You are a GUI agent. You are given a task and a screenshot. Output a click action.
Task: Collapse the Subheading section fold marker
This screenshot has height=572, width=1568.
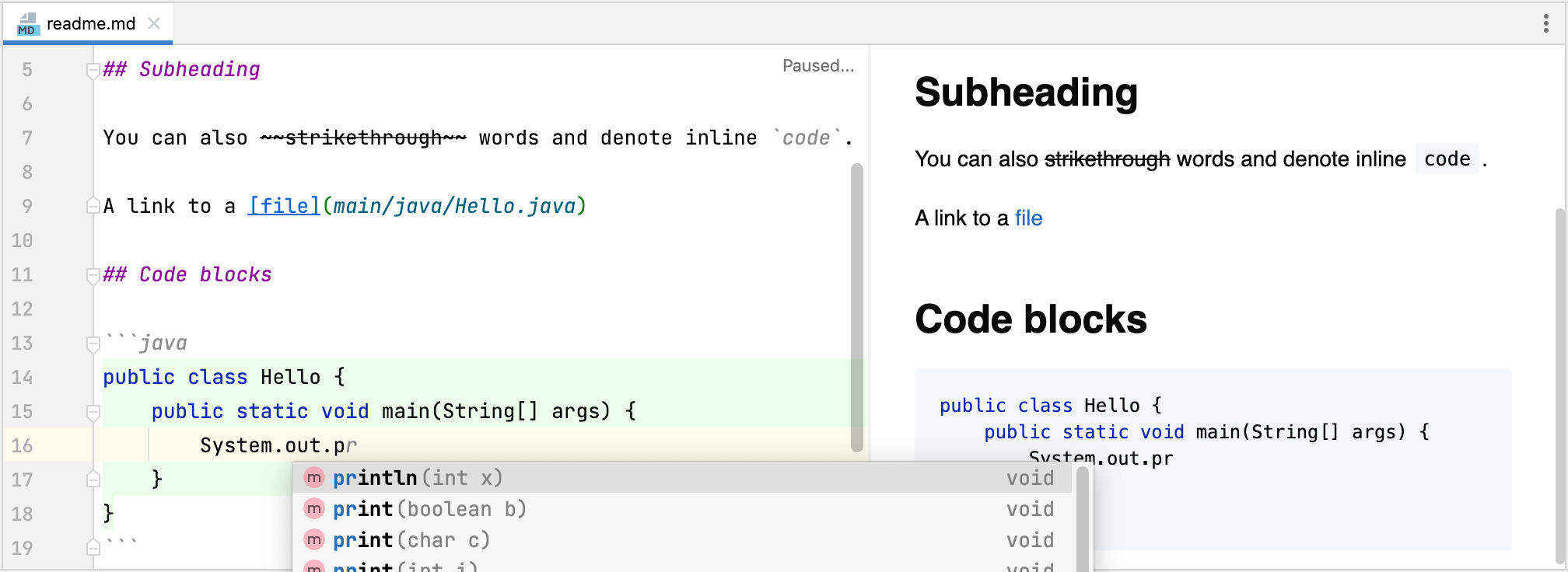pos(93,71)
